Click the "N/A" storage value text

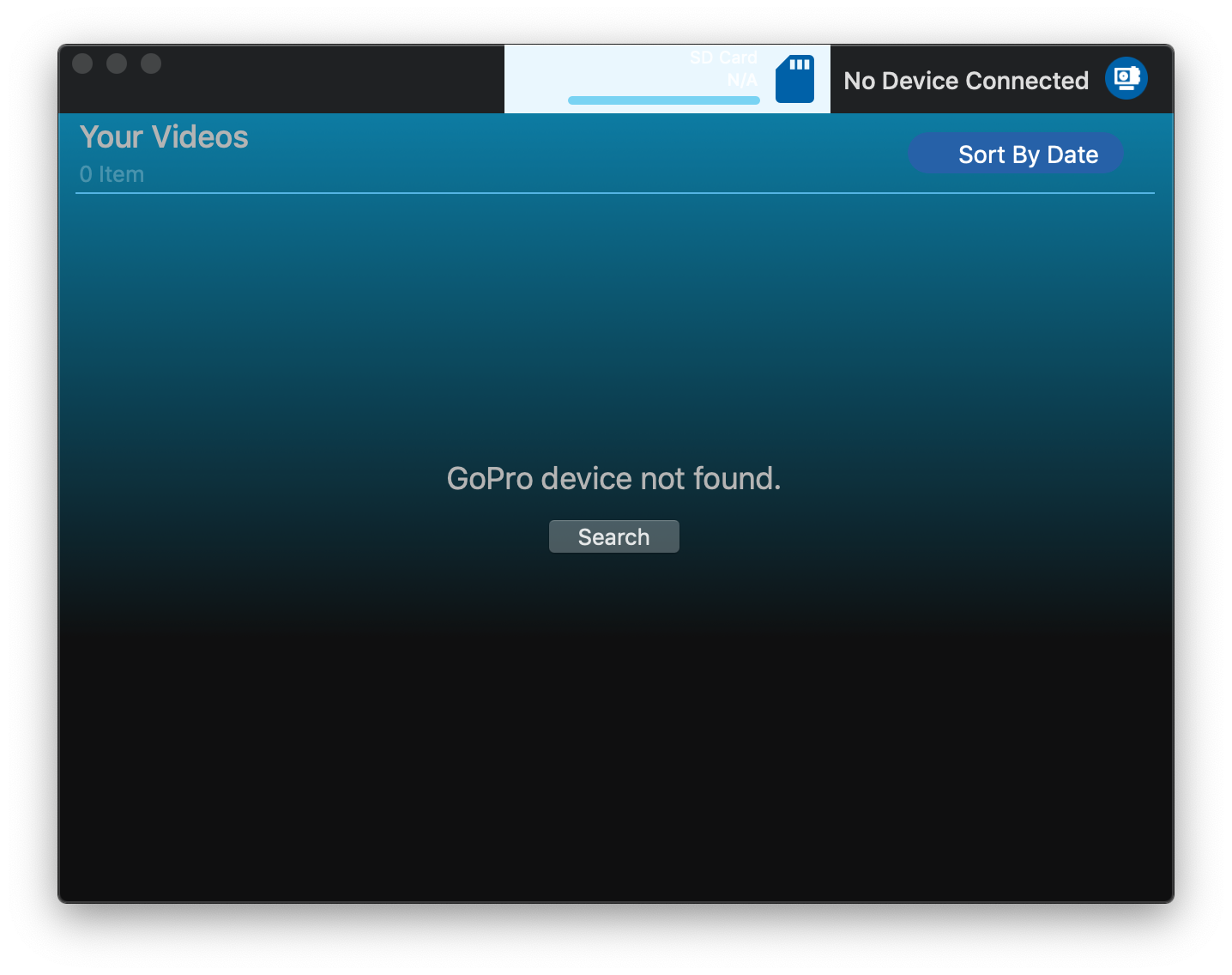[742, 81]
